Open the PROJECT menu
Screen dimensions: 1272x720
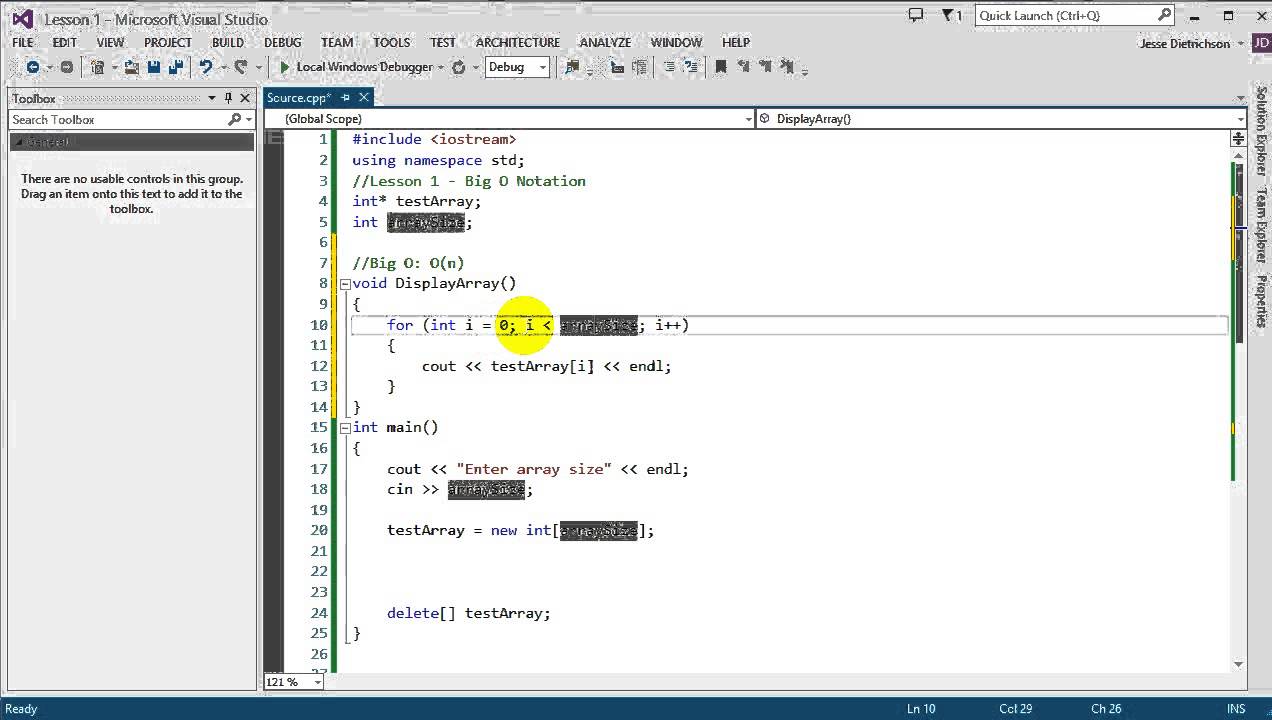(168, 43)
